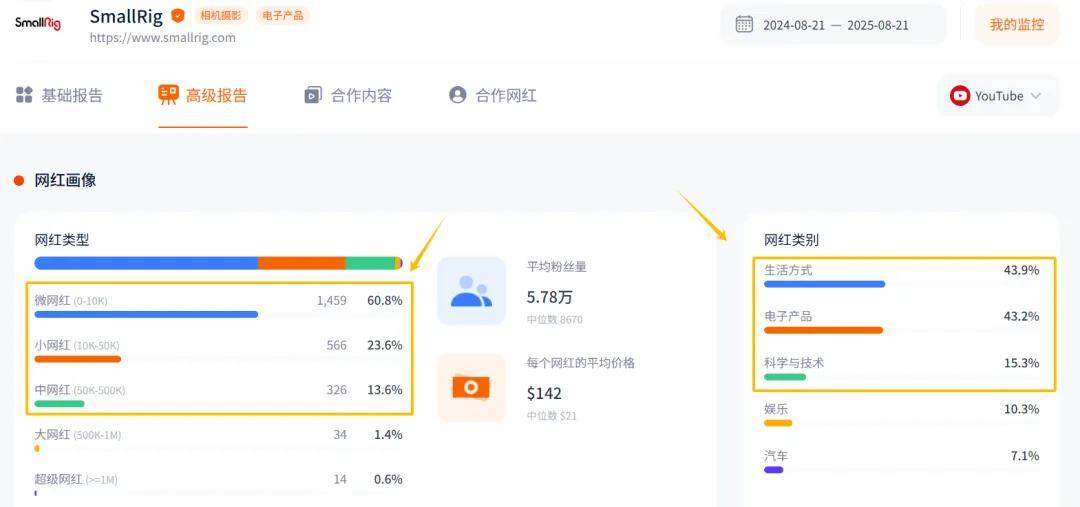This screenshot has height=507, width=1080.
Task: Open the YouTube platform dropdown
Action: pos(996,96)
